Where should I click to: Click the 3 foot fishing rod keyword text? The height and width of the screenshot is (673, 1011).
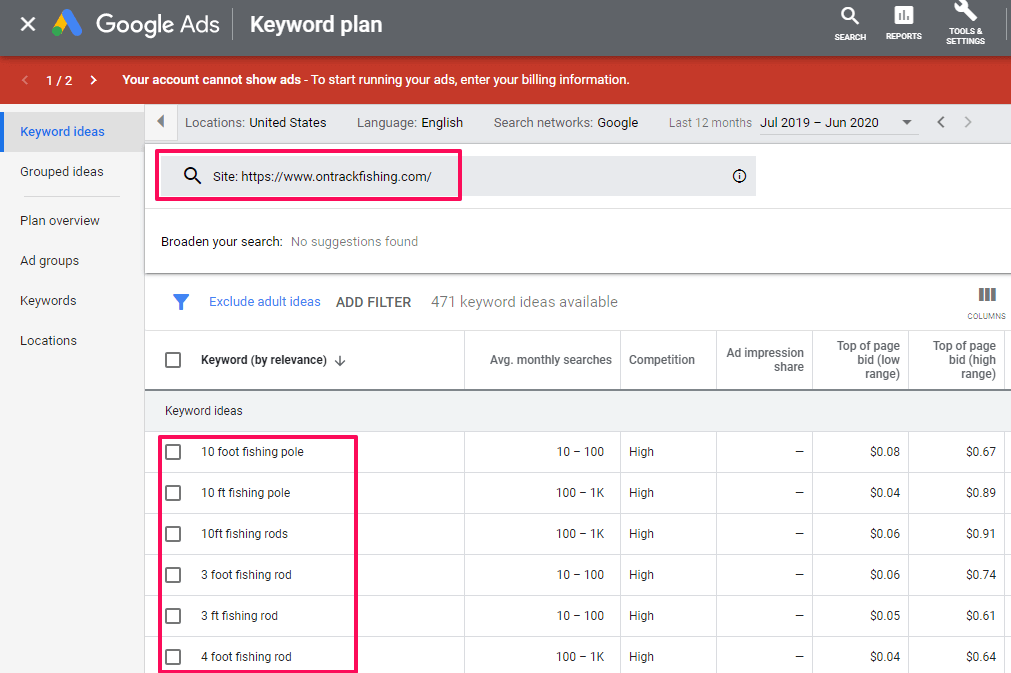(x=246, y=575)
